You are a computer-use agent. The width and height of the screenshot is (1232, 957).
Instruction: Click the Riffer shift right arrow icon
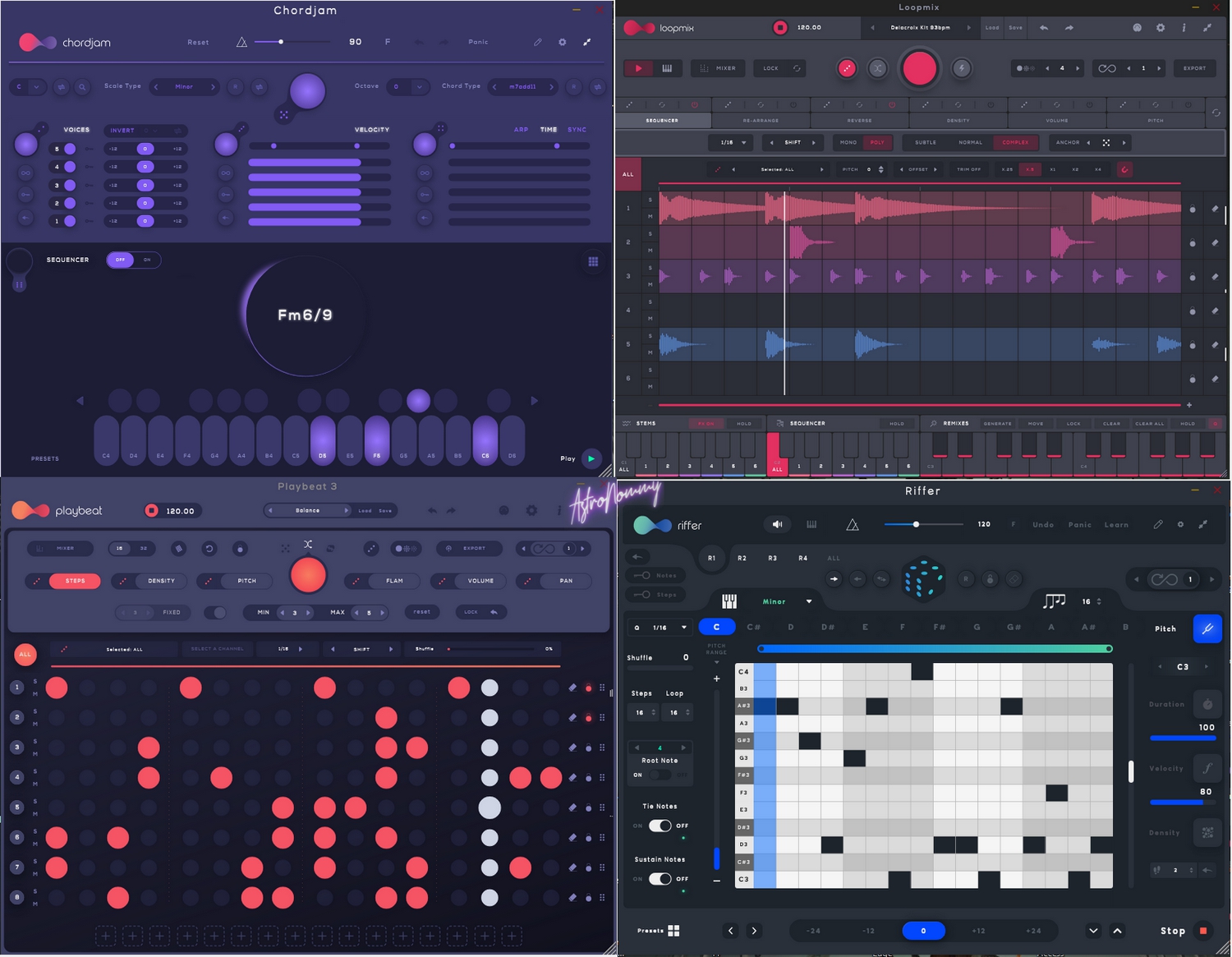point(834,578)
